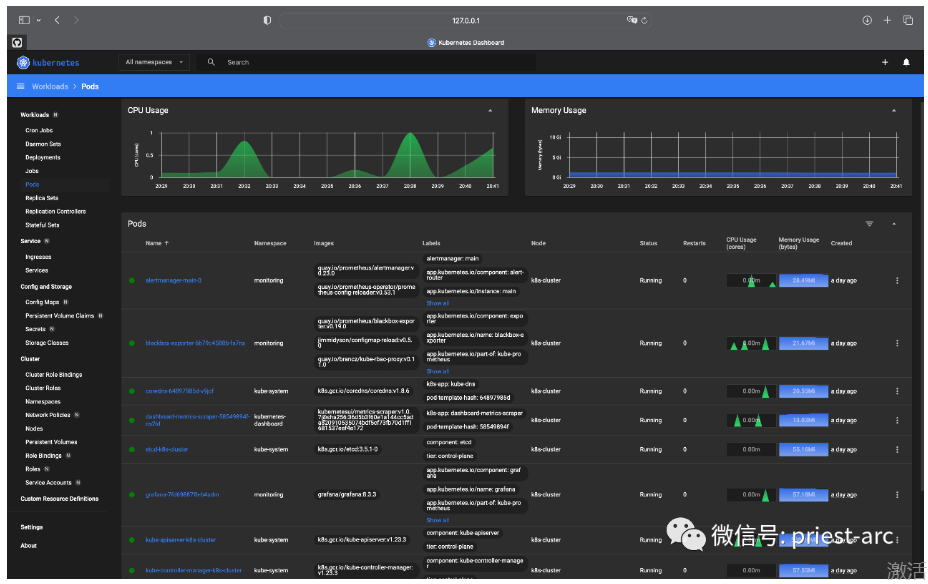Viewport: 928px width, 584px height.
Task: Go back using browser back arrow
Action: [x=57, y=20]
